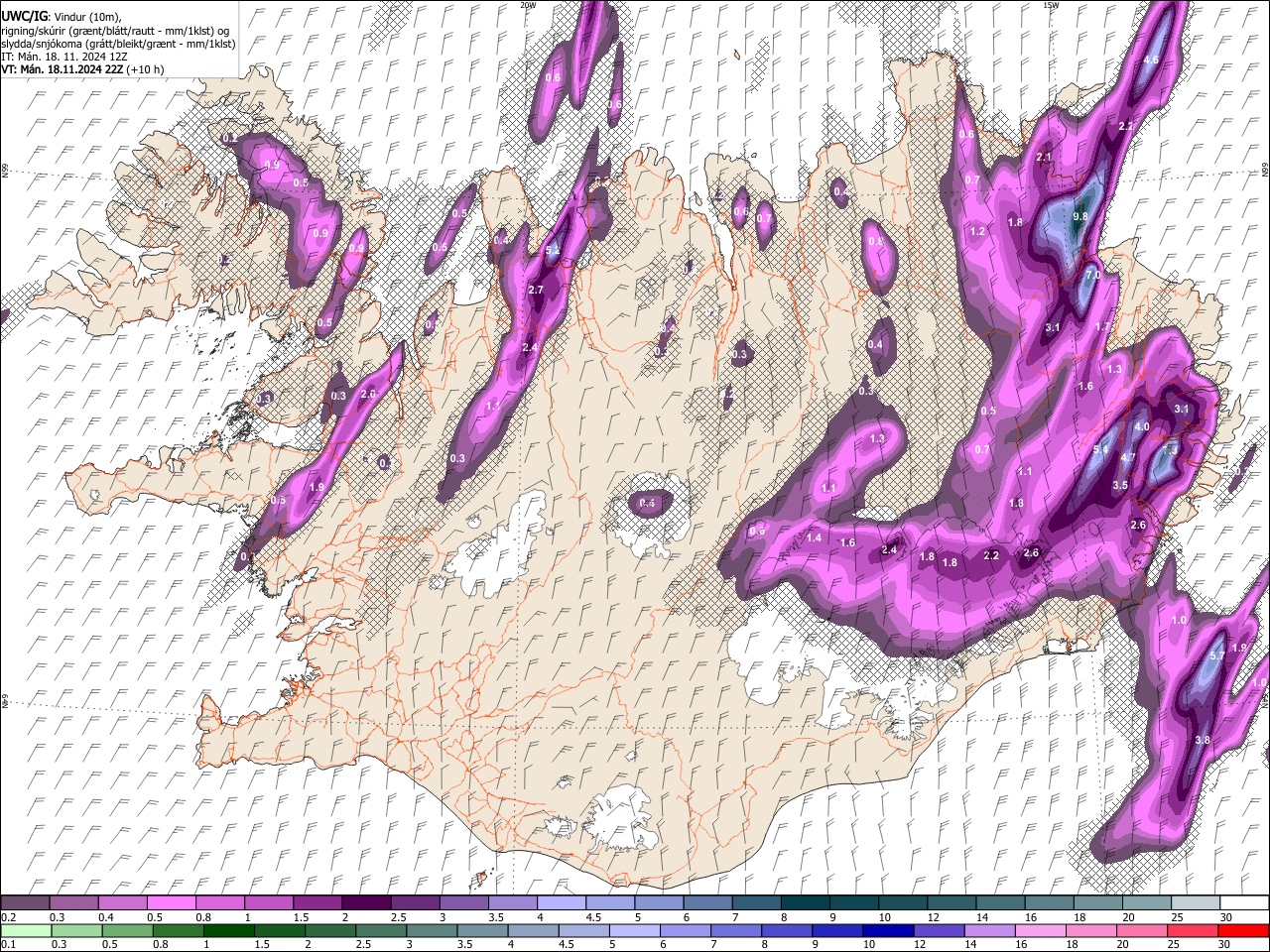This screenshot has height=952, width=1270.
Task: Pick the darkest purple swatch between 2 and 2.5
Action: coord(366,902)
